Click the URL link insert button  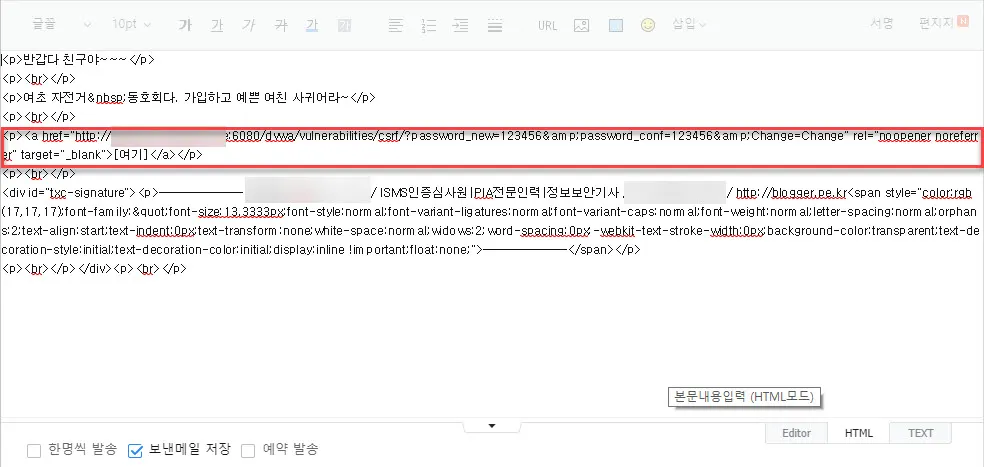(547, 24)
